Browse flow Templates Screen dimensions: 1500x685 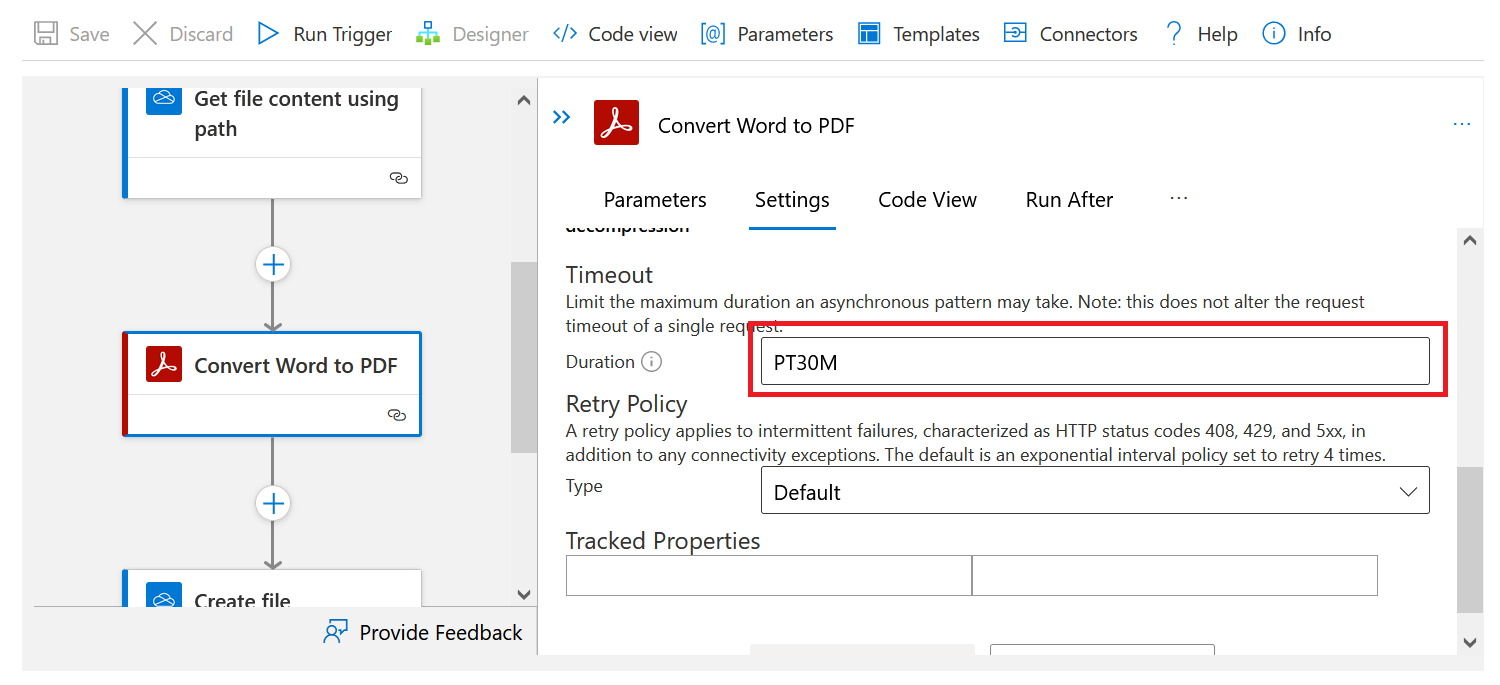[x=917, y=33]
